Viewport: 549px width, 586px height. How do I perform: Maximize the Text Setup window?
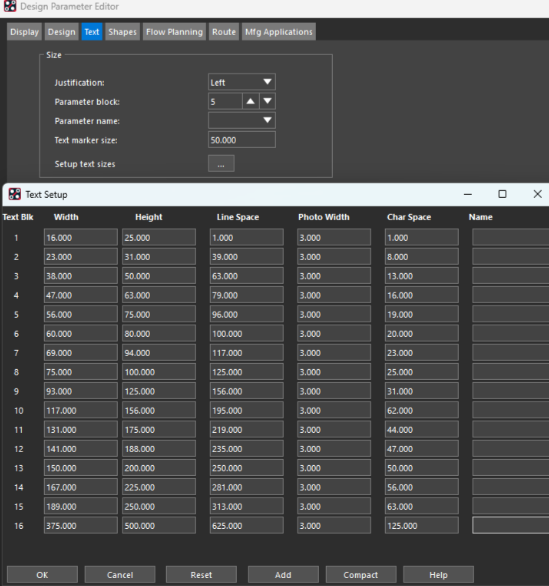[x=502, y=194]
